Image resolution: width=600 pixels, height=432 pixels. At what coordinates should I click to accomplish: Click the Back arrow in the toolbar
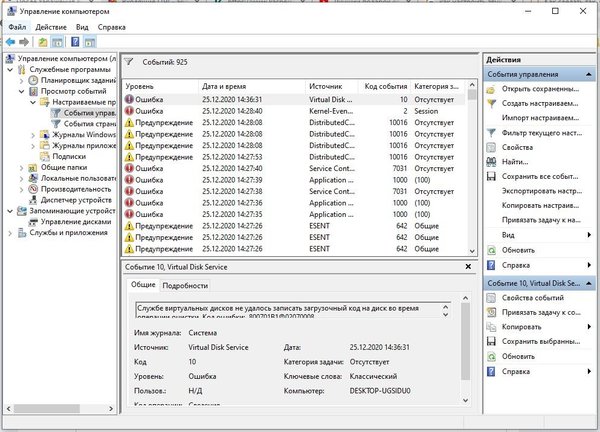tap(10, 42)
